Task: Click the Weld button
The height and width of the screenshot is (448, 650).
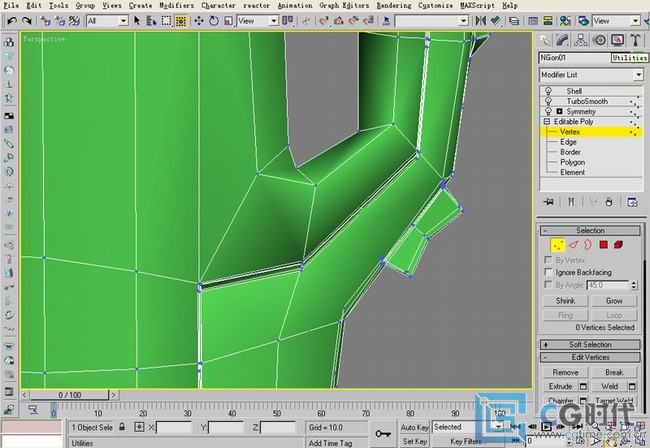Action: [609, 386]
